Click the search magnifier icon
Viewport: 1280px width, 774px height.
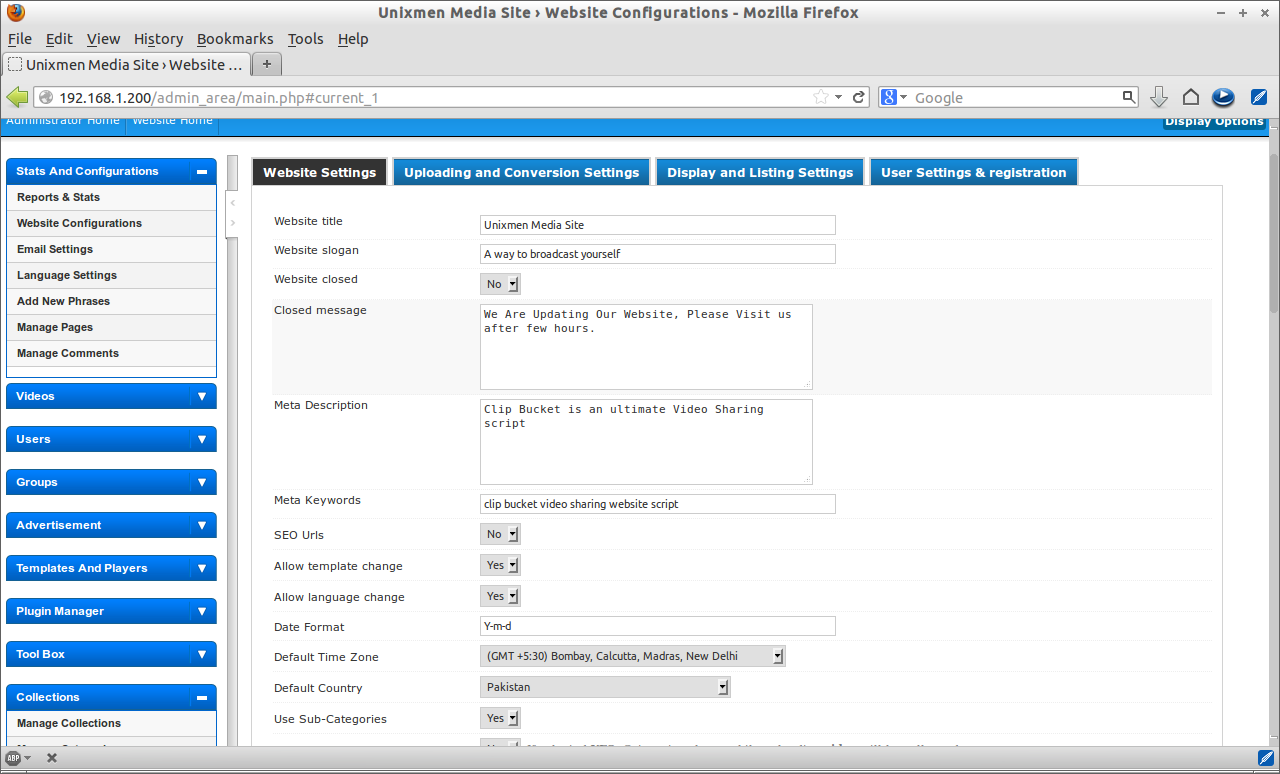coord(1129,97)
